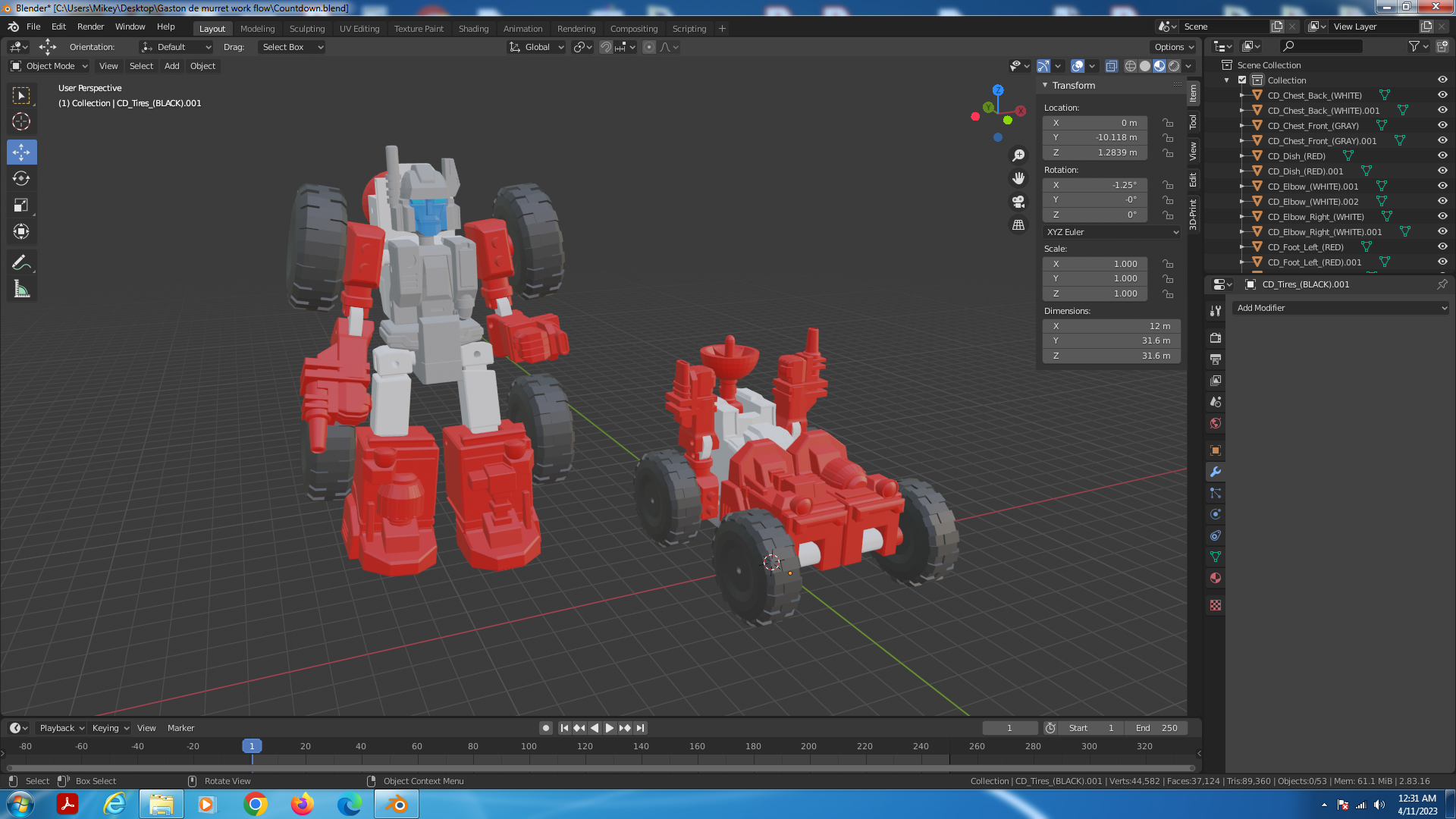Switch to rendered viewport shading

click(x=1174, y=66)
